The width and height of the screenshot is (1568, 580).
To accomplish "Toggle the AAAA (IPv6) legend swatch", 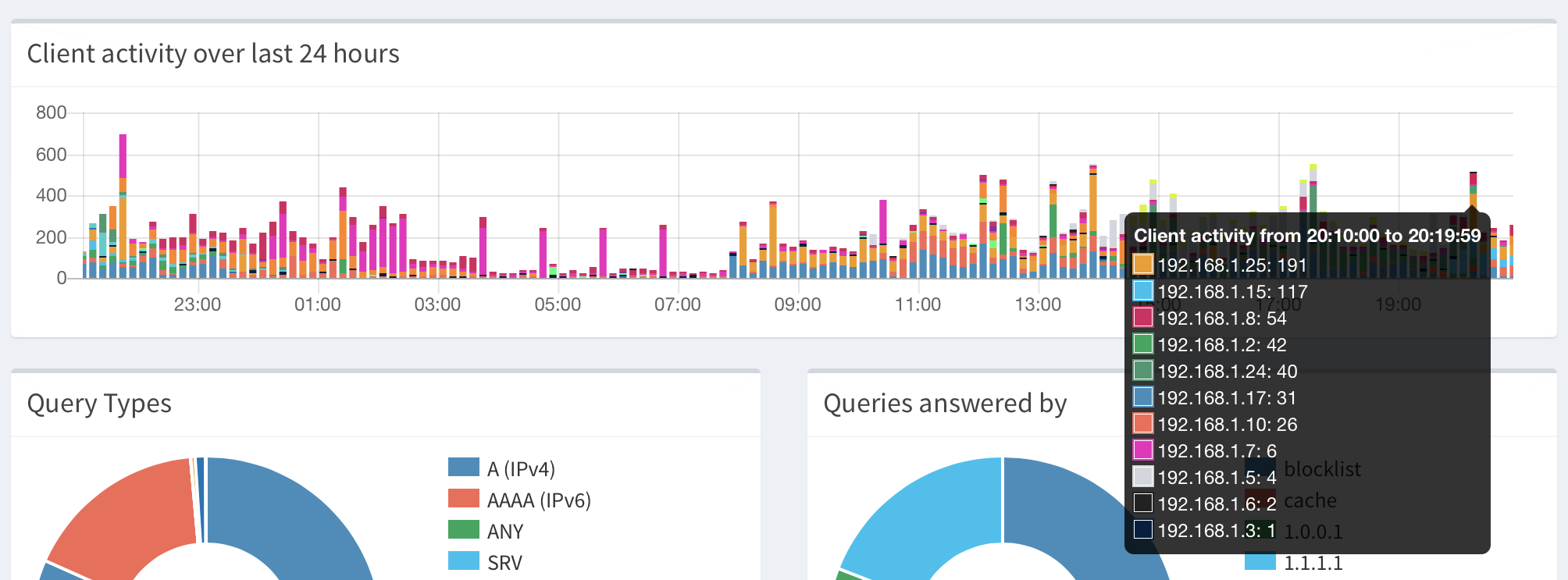I will (464, 498).
